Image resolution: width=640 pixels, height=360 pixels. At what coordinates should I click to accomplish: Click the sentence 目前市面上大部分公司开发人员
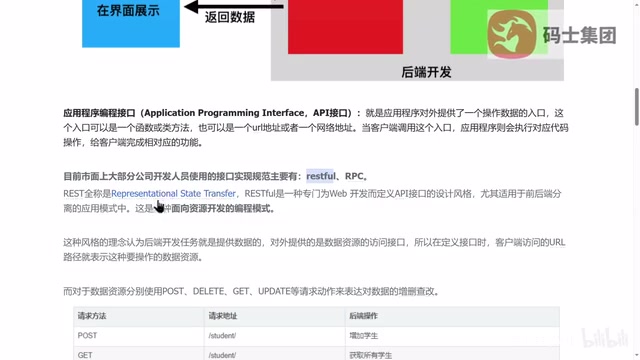point(216,176)
